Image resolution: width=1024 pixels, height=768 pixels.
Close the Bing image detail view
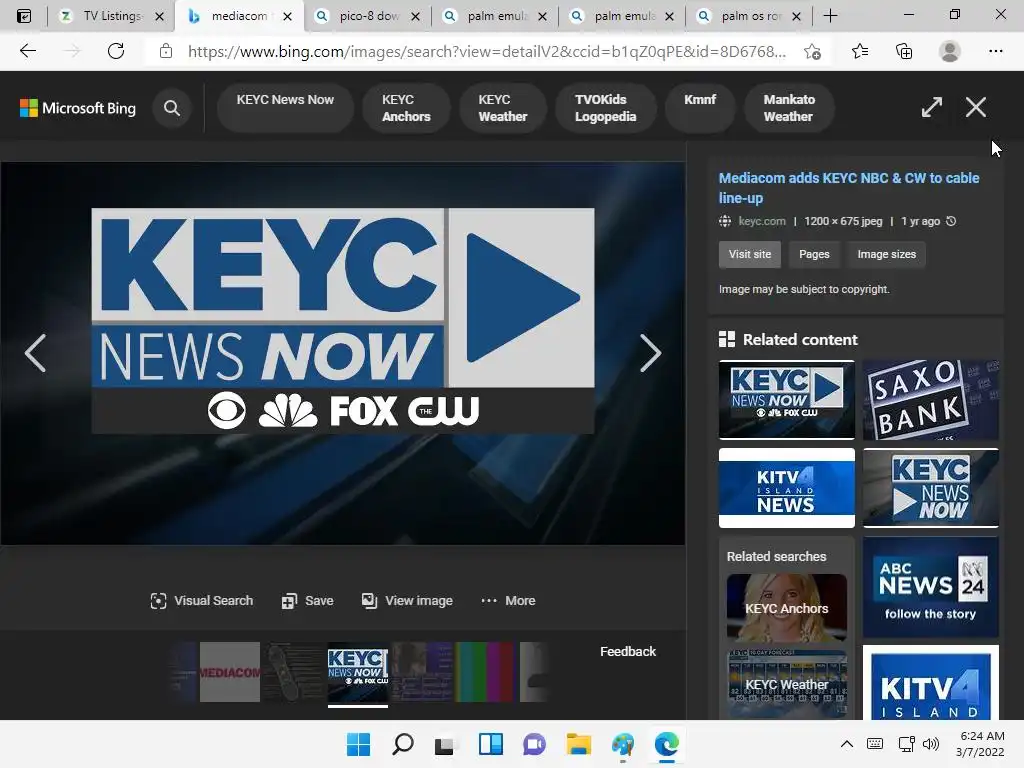(x=976, y=107)
